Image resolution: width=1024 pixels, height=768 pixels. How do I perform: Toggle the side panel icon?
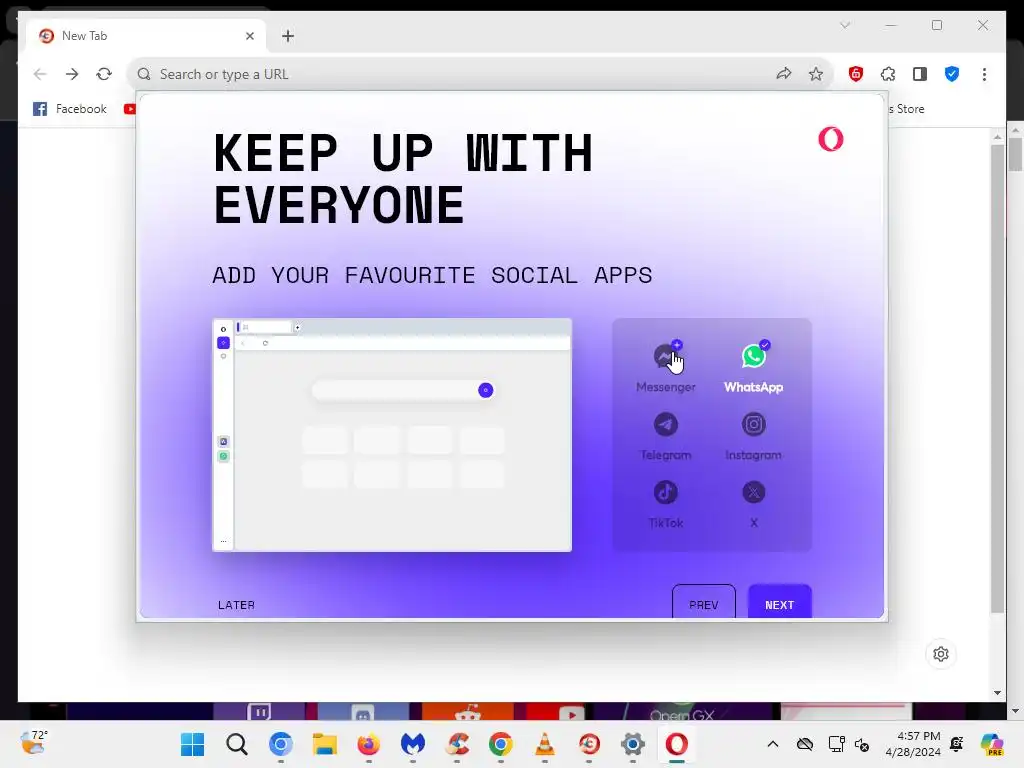[x=920, y=74]
